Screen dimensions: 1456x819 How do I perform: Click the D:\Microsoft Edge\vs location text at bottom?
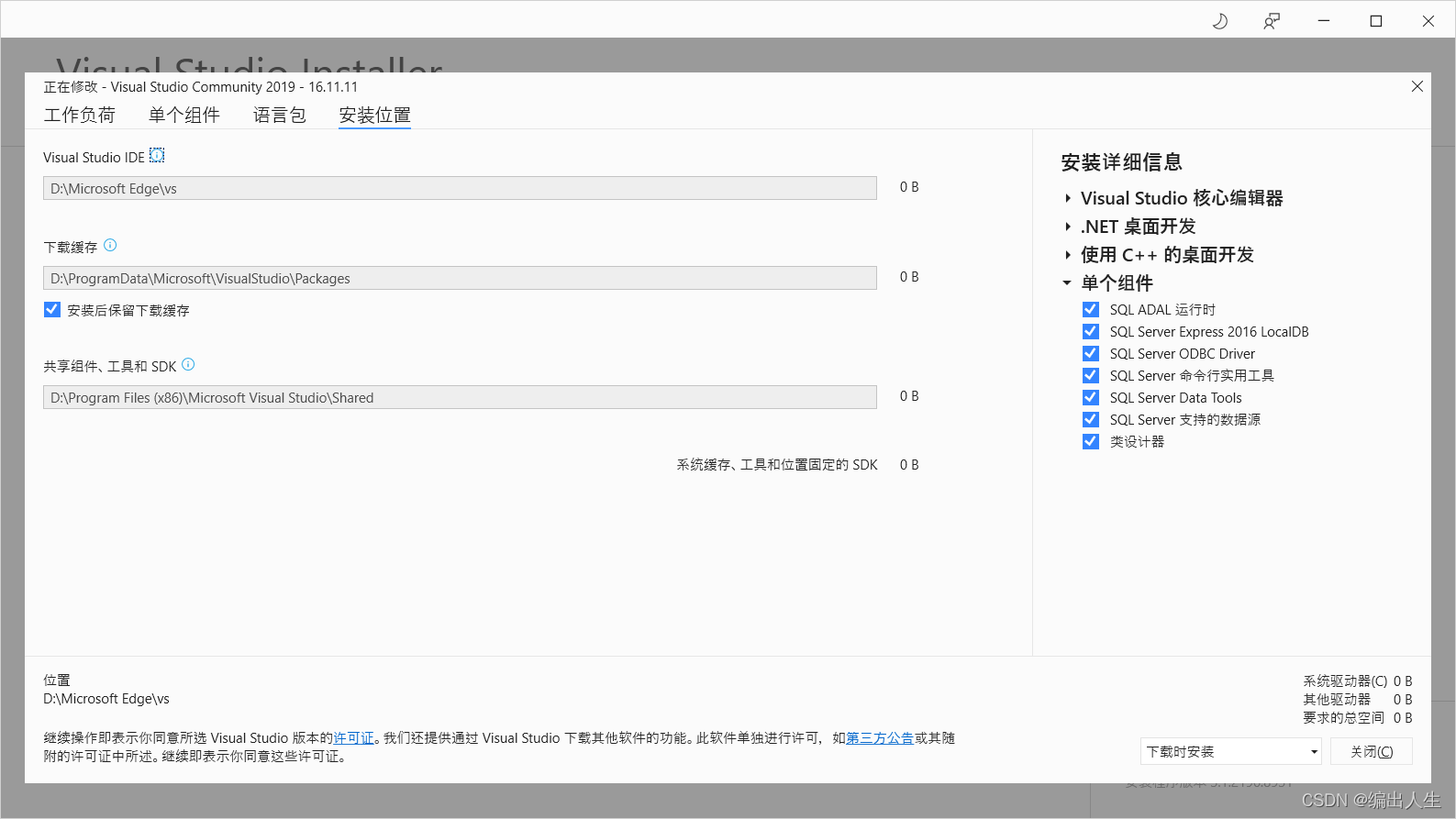click(x=106, y=699)
